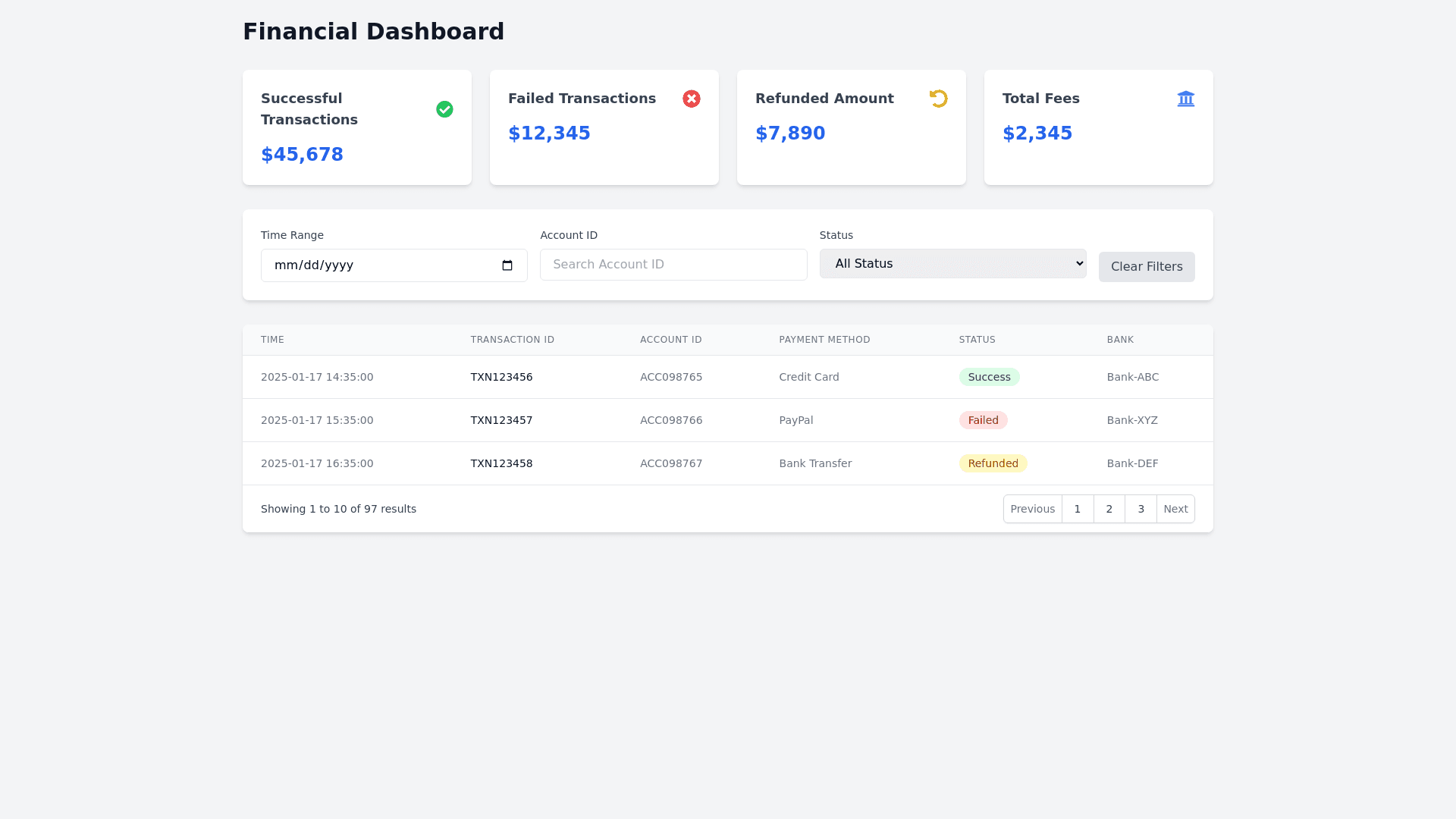Image resolution: width=1456 pixels, height=819 pixels.
Task: Click the Time column header
Action: tap(272, 340)
